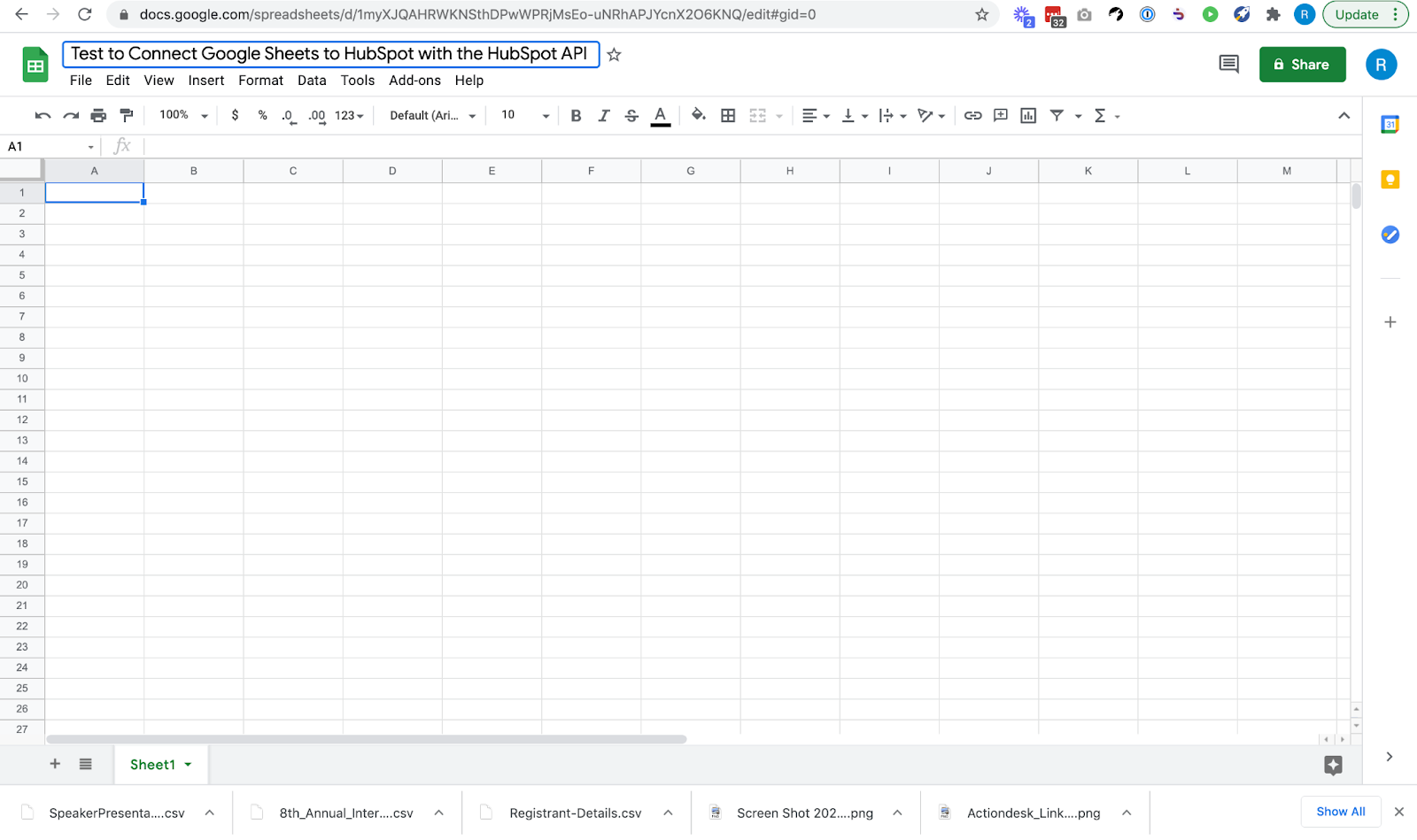Open zoom level 100% dropdown
The width and height of the screenshot is (1417, 840).
[183, 115]
